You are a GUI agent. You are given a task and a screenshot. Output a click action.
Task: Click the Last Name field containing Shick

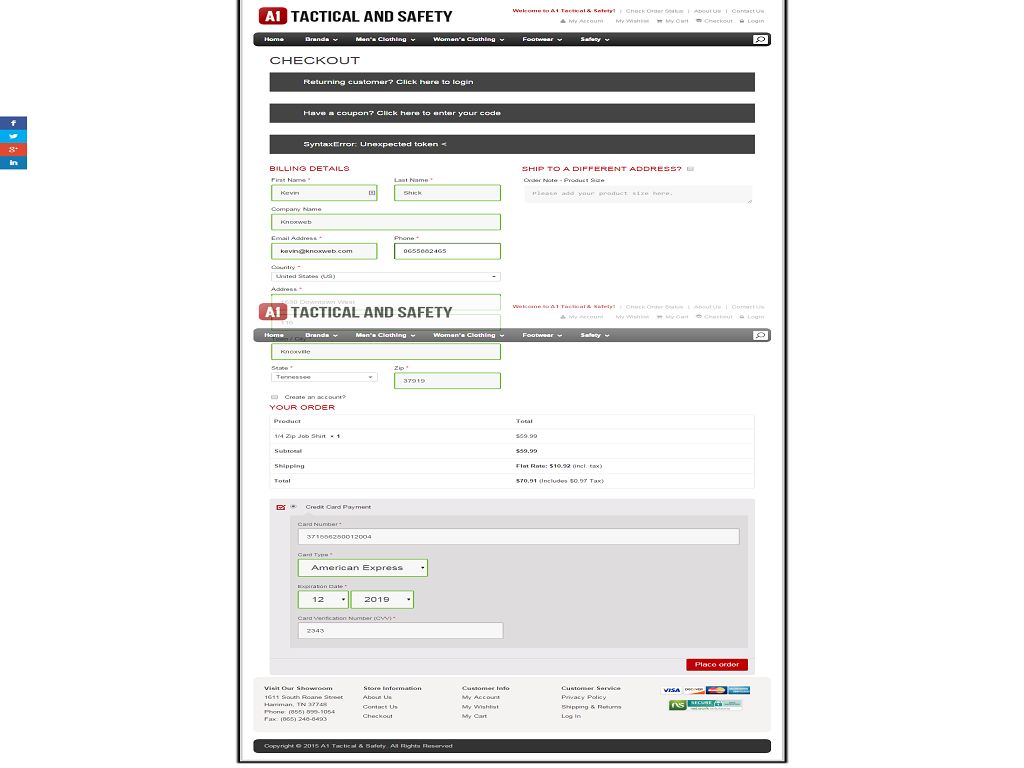447,193
